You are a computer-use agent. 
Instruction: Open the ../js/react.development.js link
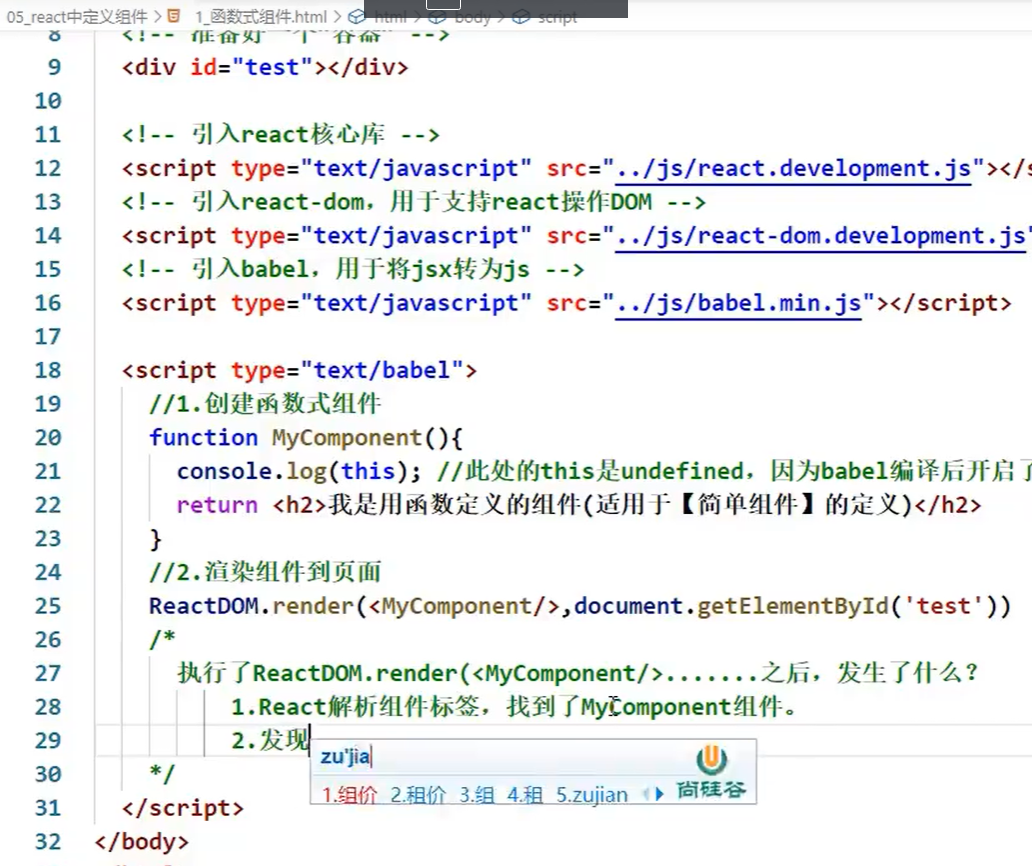(793, 169)
